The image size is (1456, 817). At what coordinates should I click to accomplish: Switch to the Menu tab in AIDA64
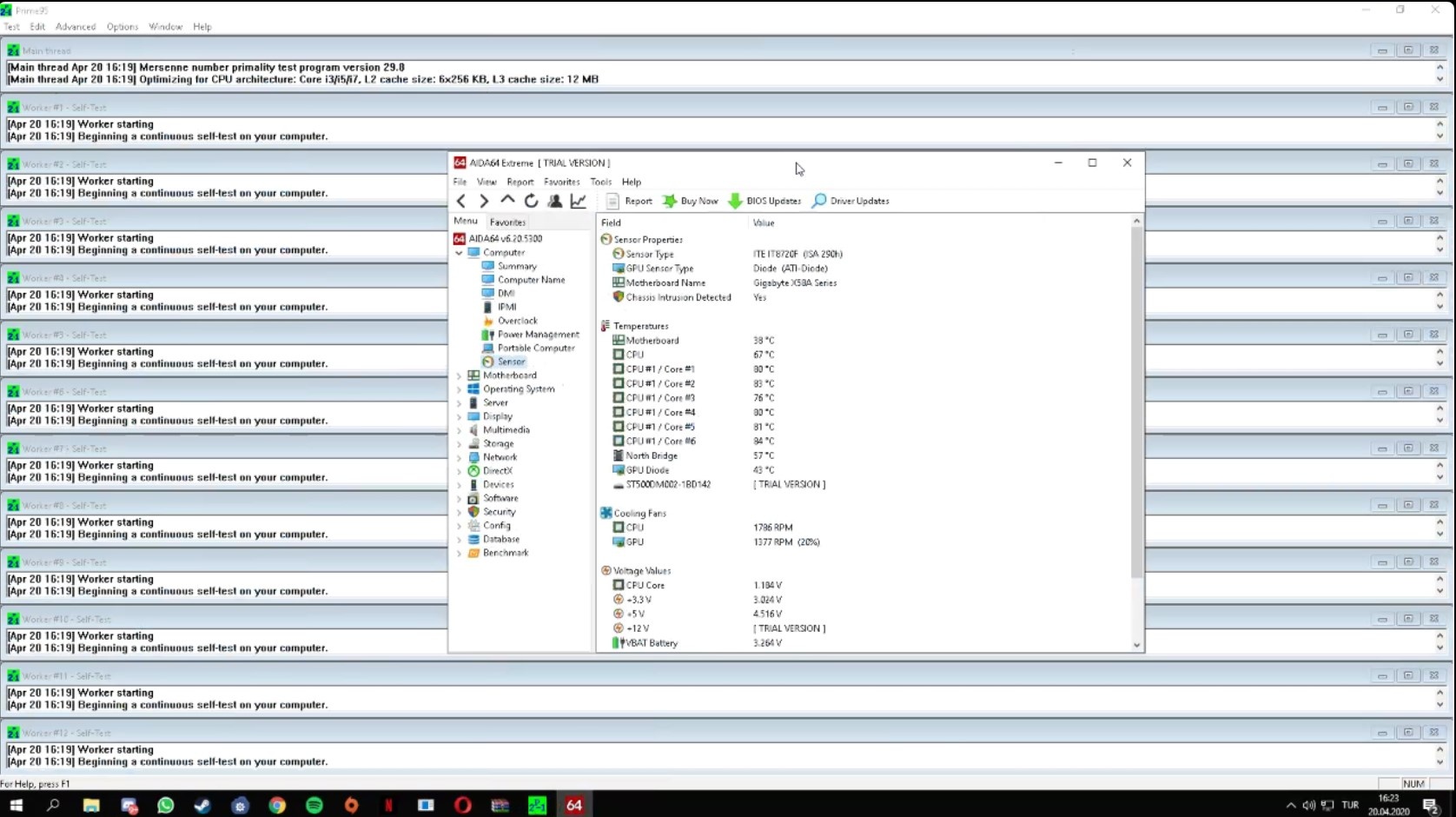466,221
